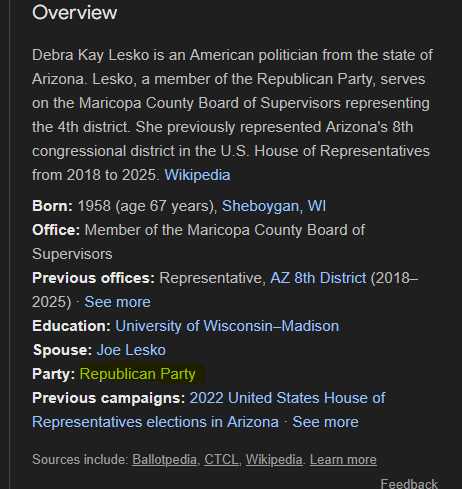The image size is (462, 489).
Task: Expand See more after Previous campaigns
Action: [325, 422]
